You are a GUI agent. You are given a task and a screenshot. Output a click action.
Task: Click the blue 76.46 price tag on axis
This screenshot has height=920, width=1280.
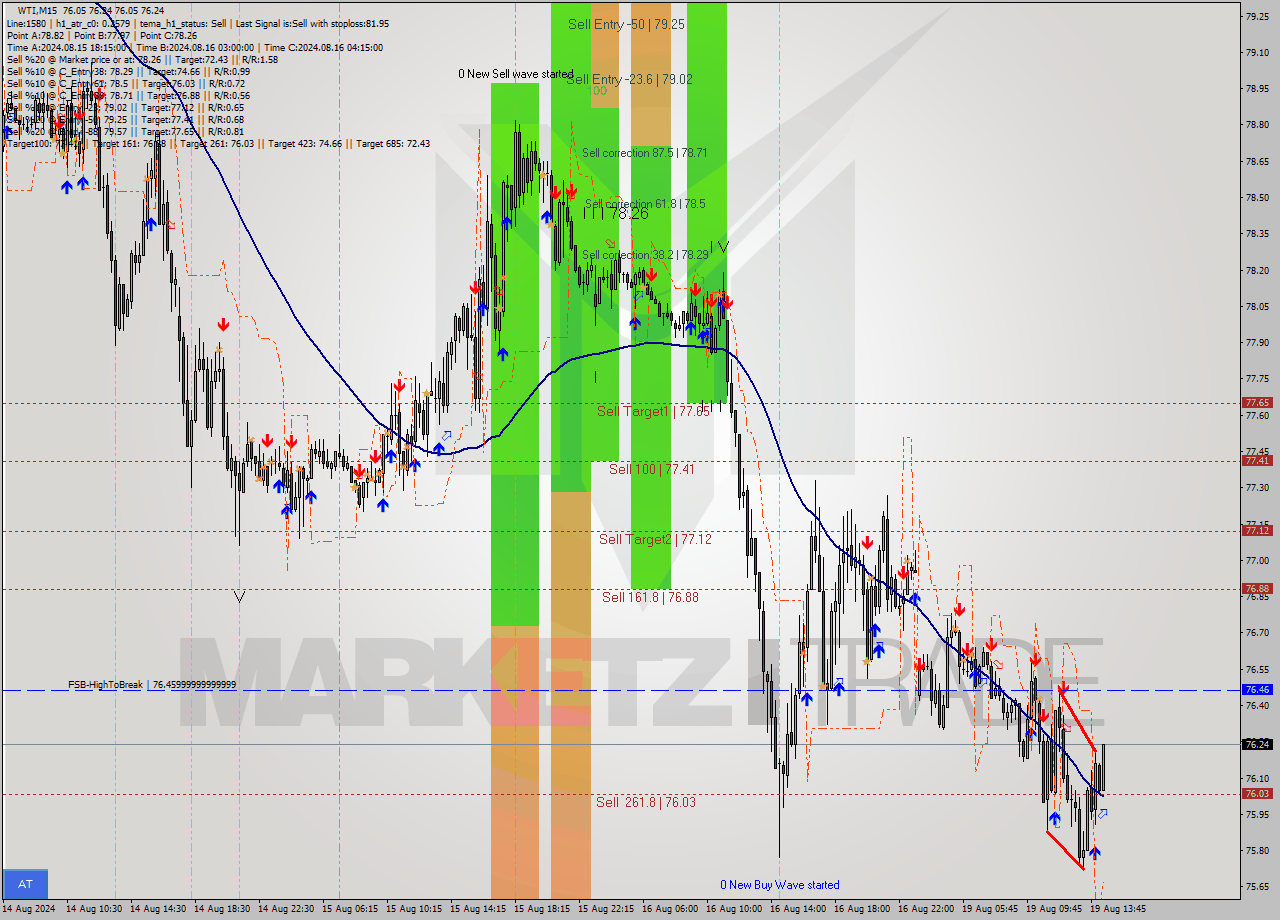click(x=1257, y=690)
